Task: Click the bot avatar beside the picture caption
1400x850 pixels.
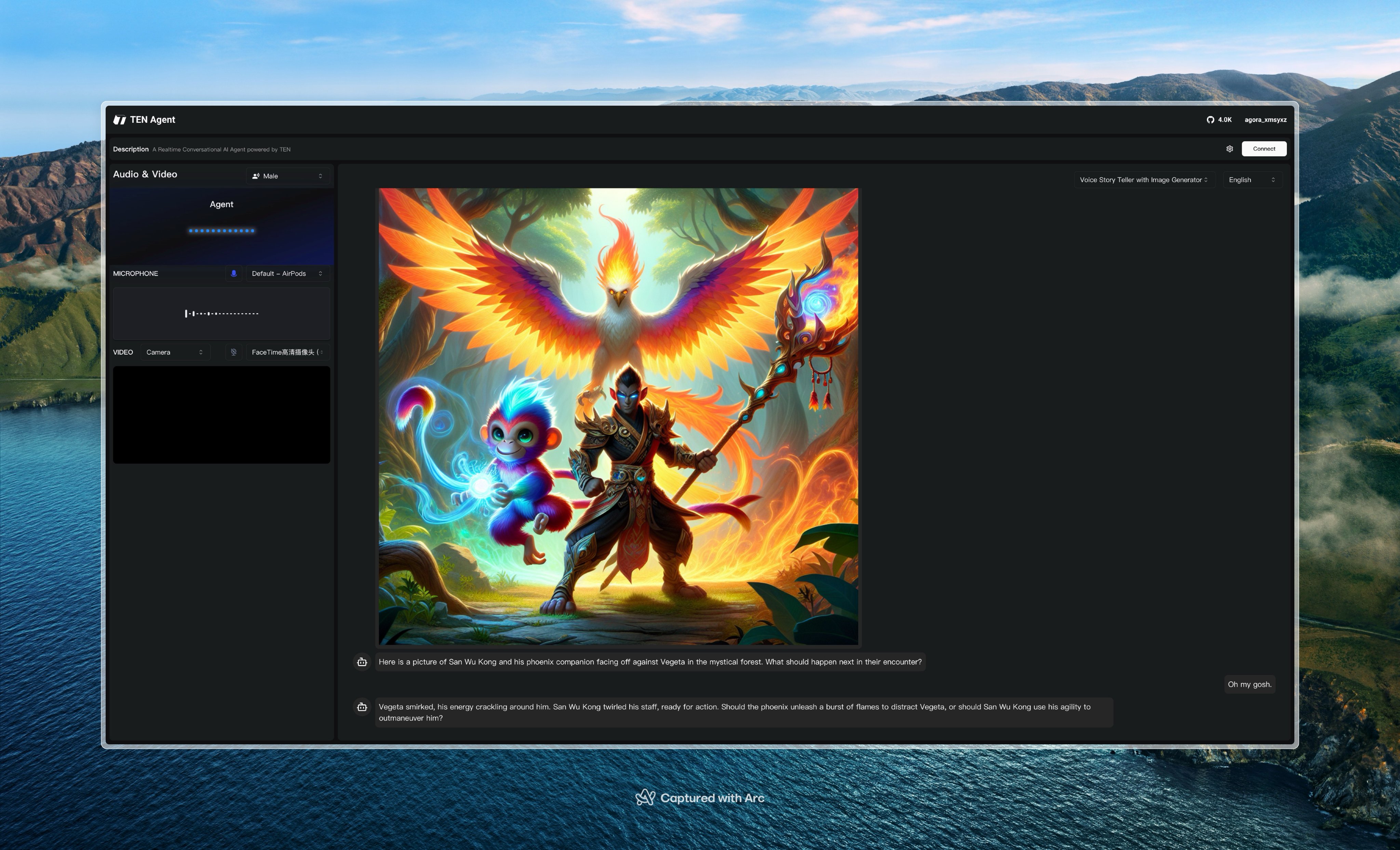Action: (x=362, y=662)
